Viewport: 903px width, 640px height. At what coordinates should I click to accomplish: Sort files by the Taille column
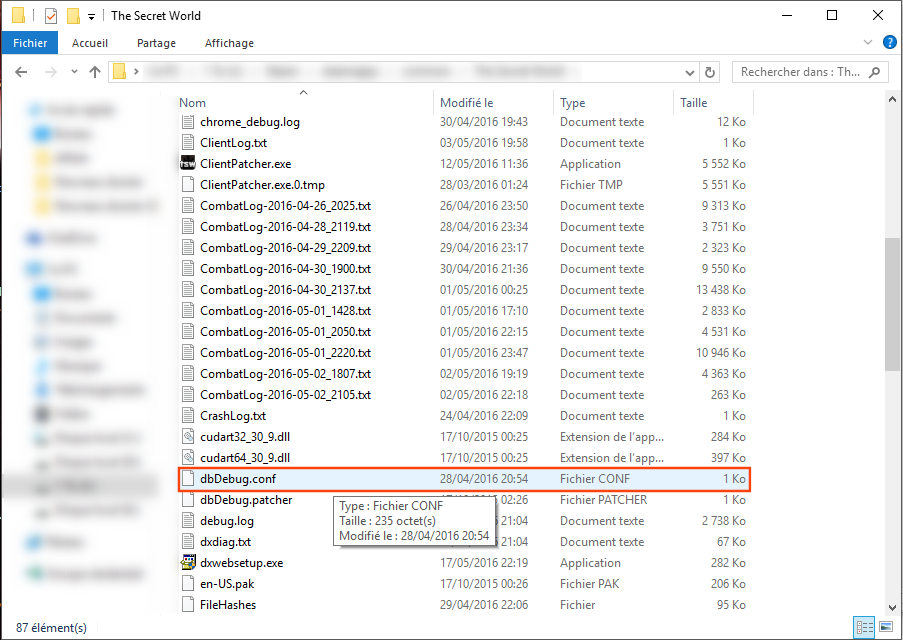click(x=713, y=103)
